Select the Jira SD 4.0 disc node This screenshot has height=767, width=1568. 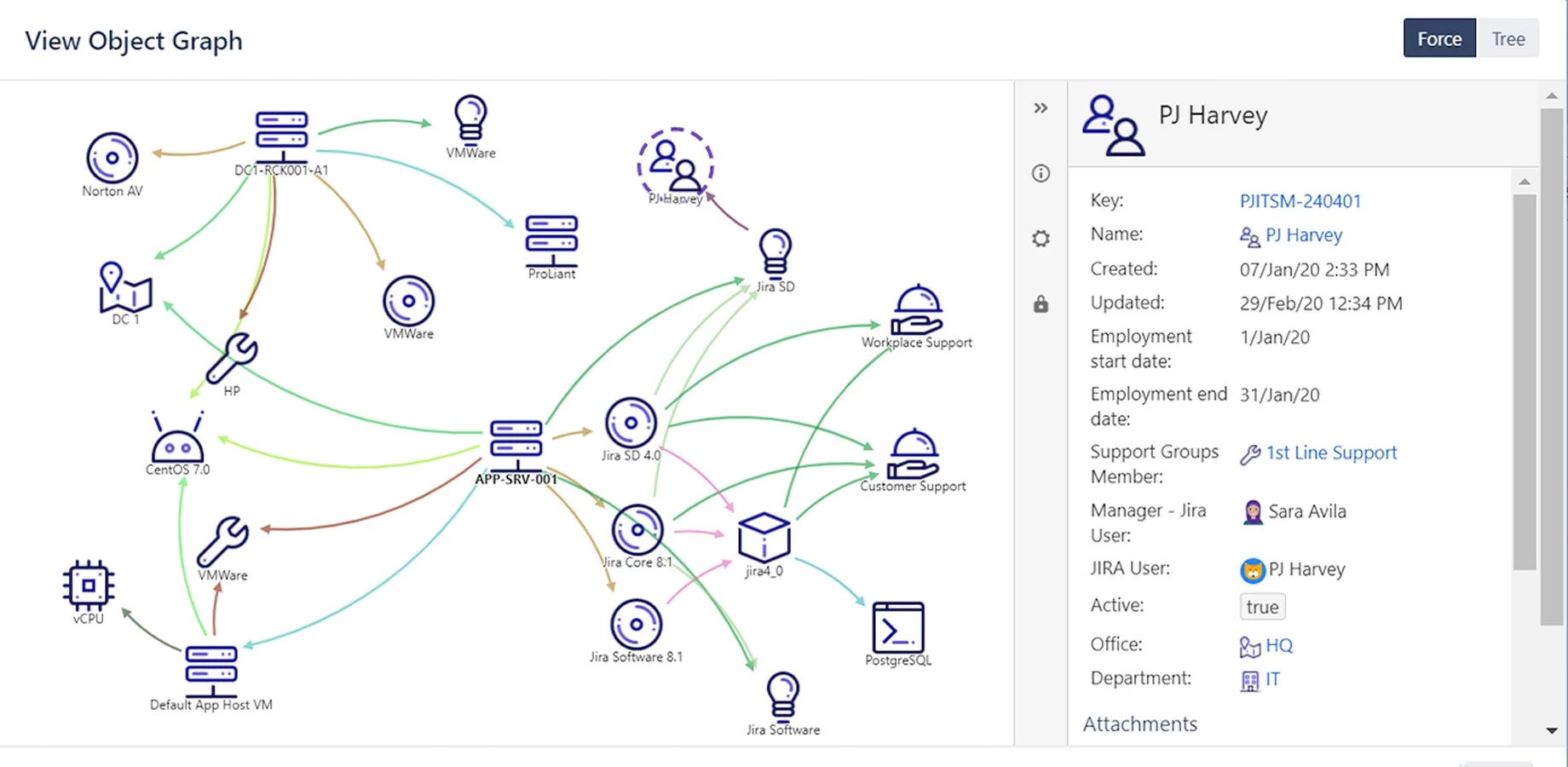pos(631,423)
